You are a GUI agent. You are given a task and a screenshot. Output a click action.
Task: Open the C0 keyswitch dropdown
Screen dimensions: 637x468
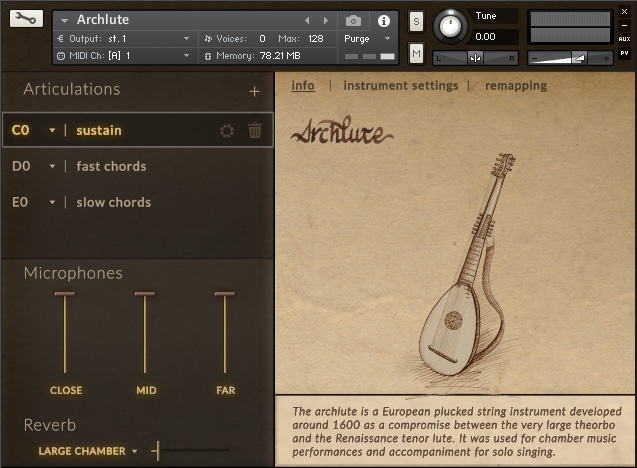[52, 130]
